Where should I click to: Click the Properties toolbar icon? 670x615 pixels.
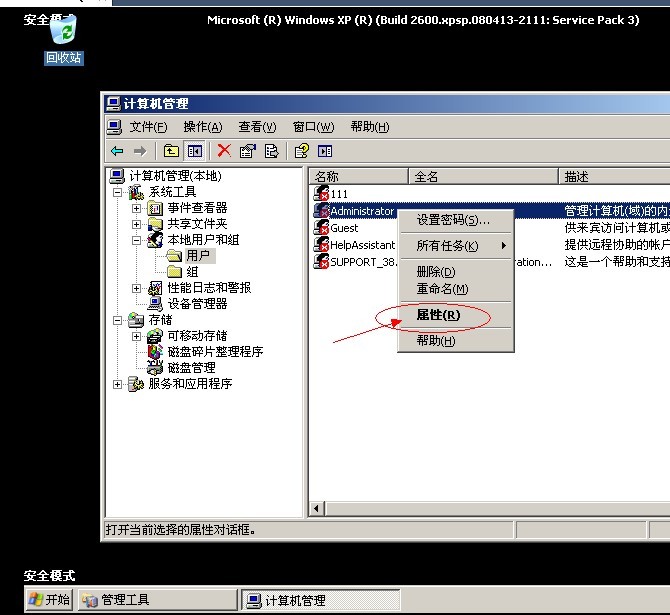click(247, 151)
